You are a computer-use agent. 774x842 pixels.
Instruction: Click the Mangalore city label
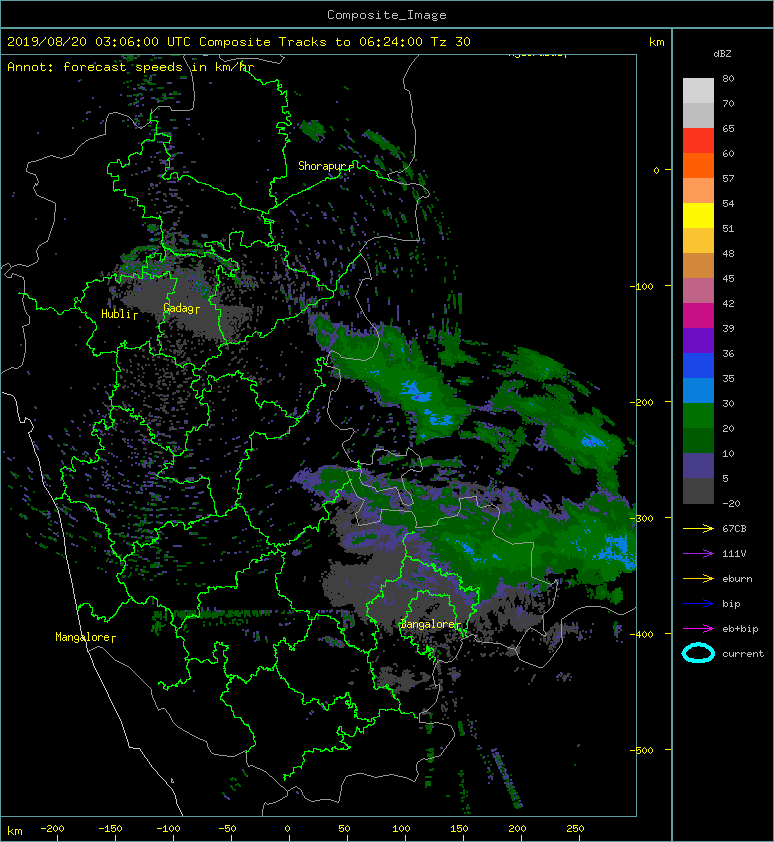pyautogui.click(x=83, y=637)
